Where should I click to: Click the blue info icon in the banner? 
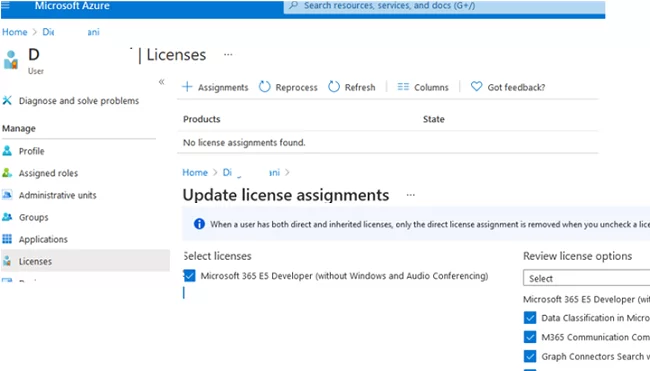pos(199,224)
